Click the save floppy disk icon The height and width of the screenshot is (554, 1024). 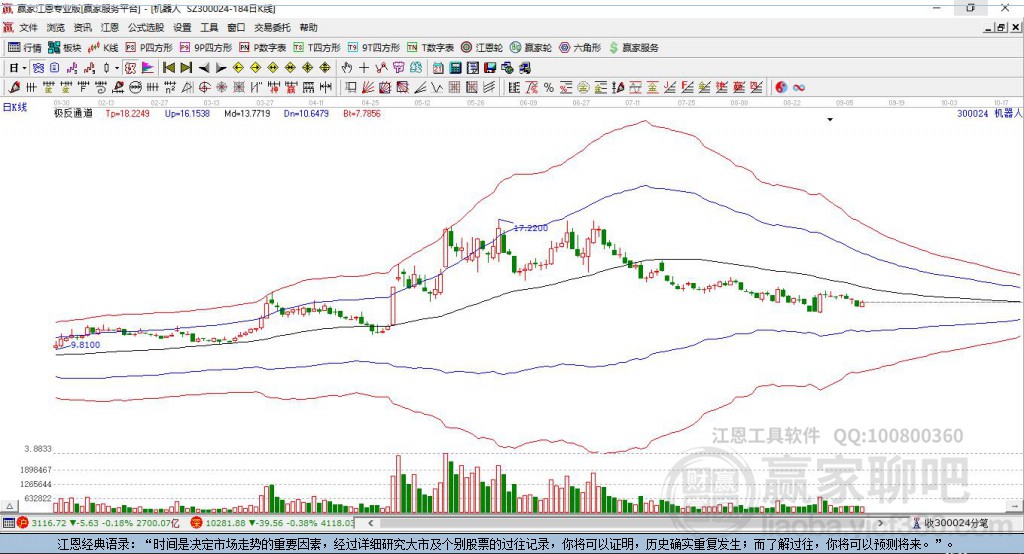tap(490, 68)
